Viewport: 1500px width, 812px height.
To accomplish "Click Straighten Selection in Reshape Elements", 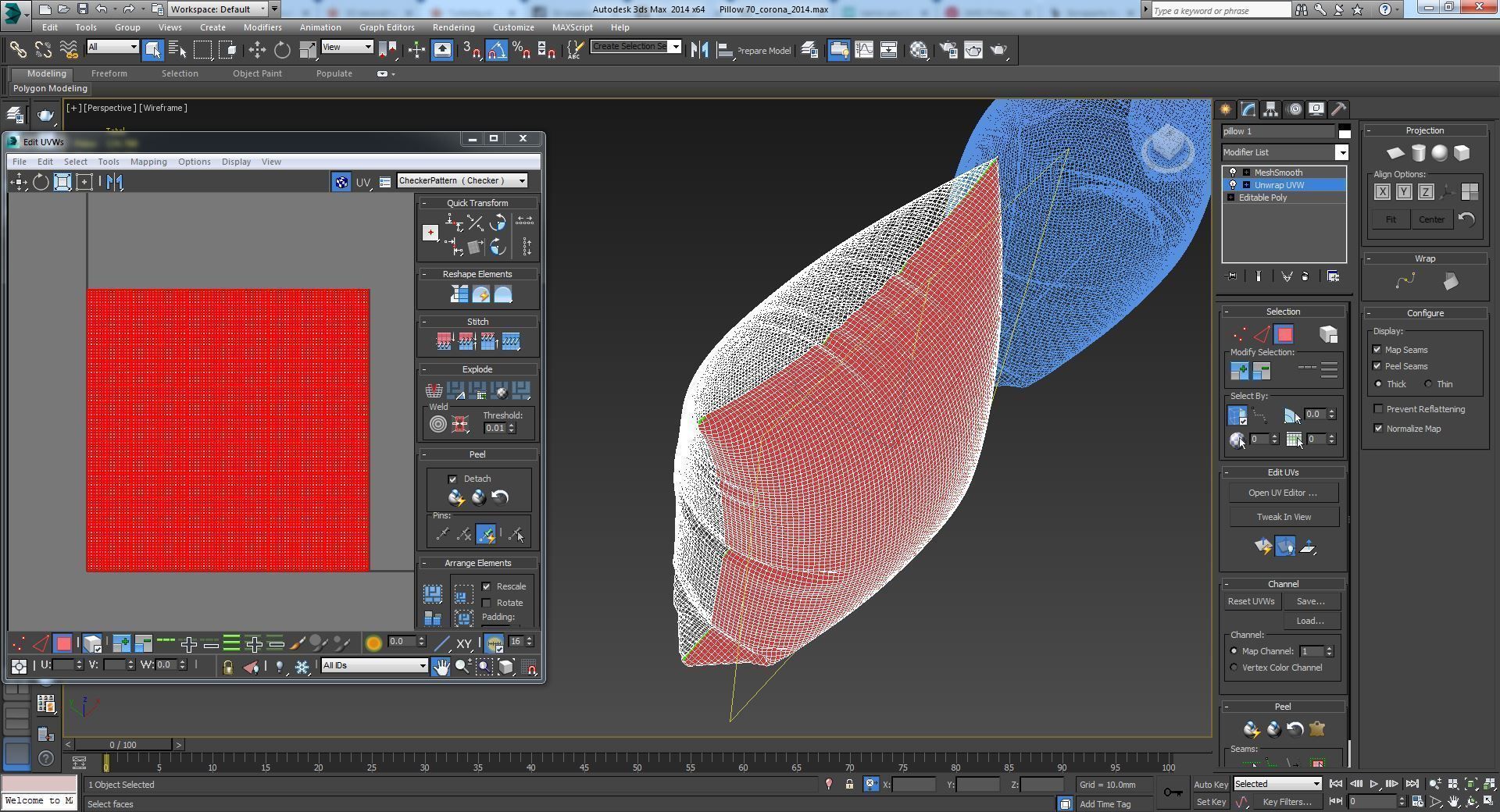I will pos(459,294).
